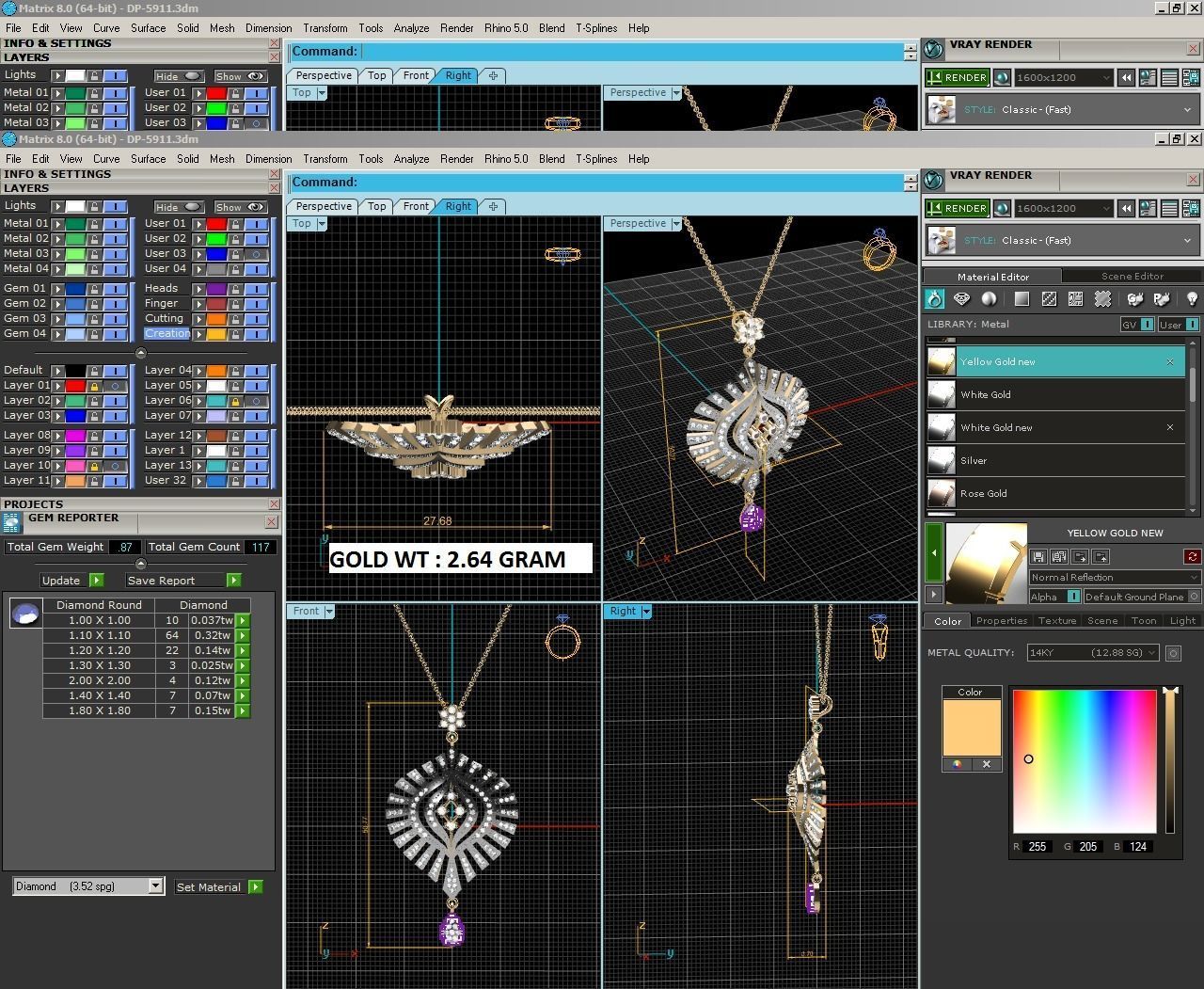Open Analyze menu in back window
This screenshot has height=989, width=1204.
click(411, 28)
